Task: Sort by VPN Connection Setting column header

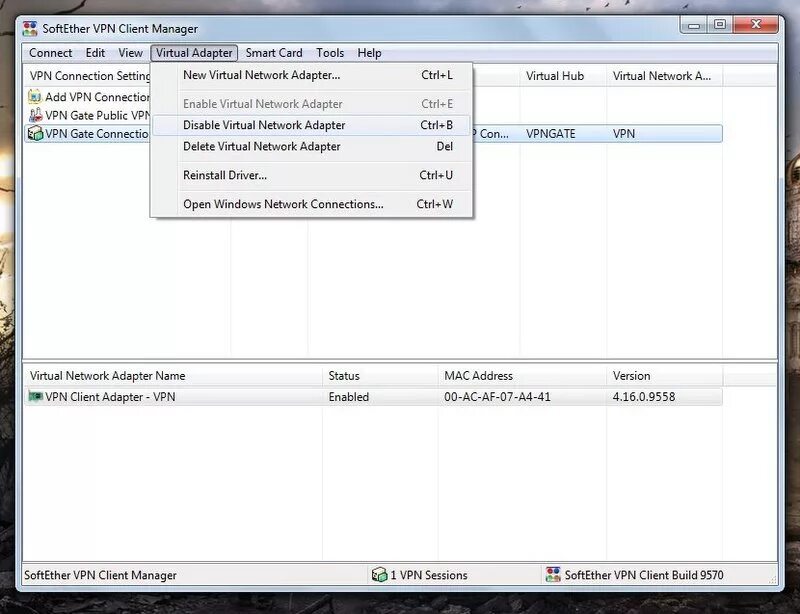Action: pyautogui.click(x=88, y=76)
